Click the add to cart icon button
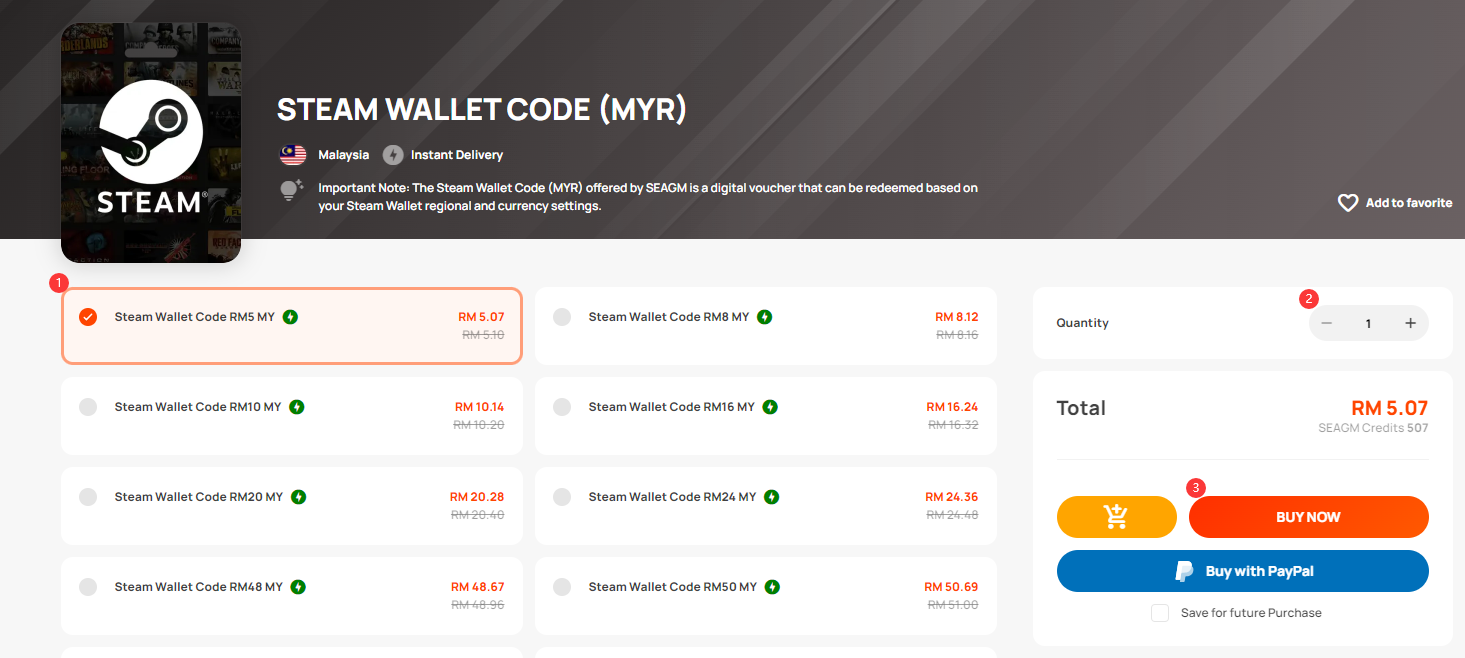 [x=1116, y=517]
